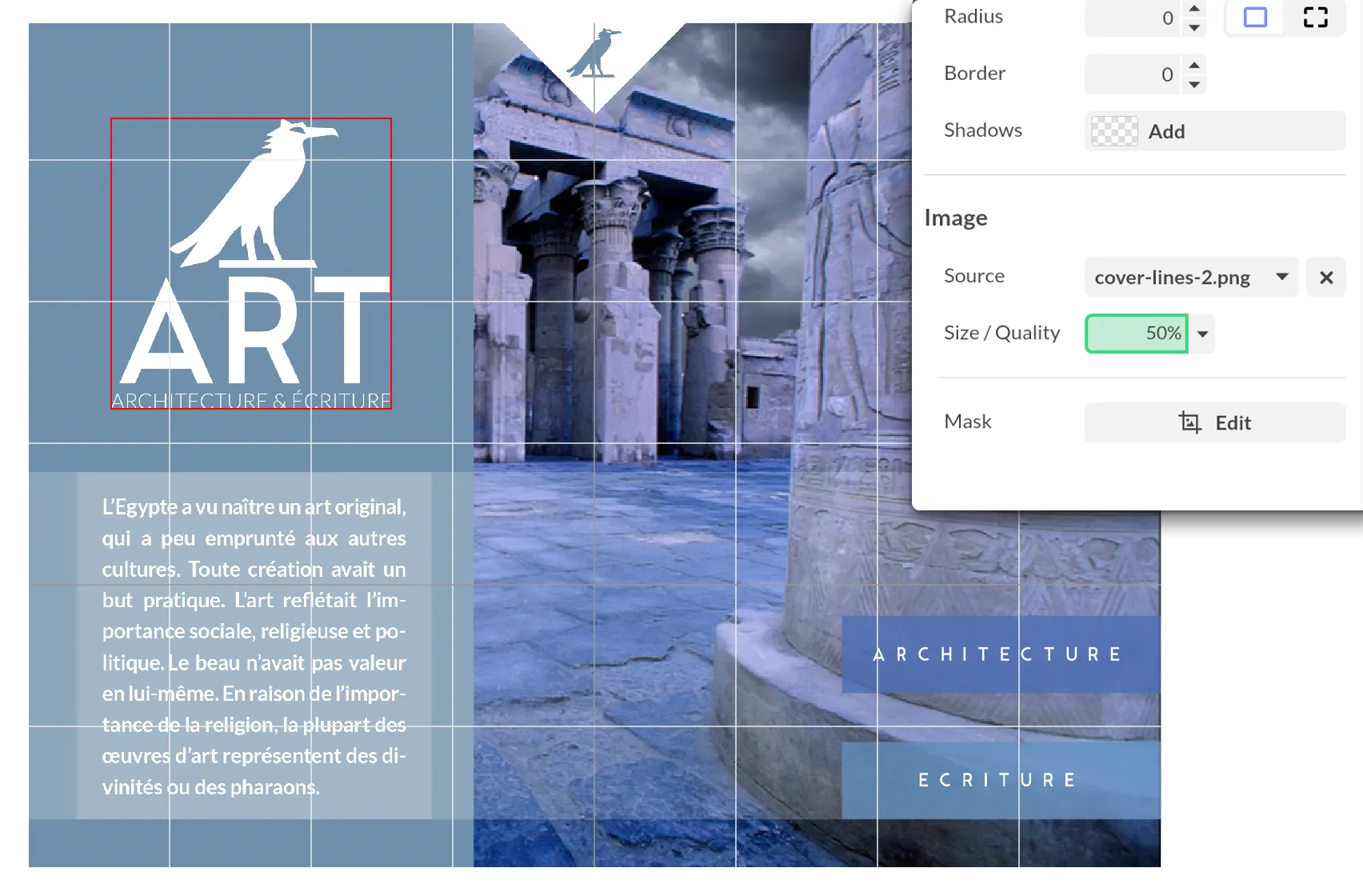The width and height of the screenshot is (1363, 896).
Task: Click the Border value field
Action: (1133, 74)
